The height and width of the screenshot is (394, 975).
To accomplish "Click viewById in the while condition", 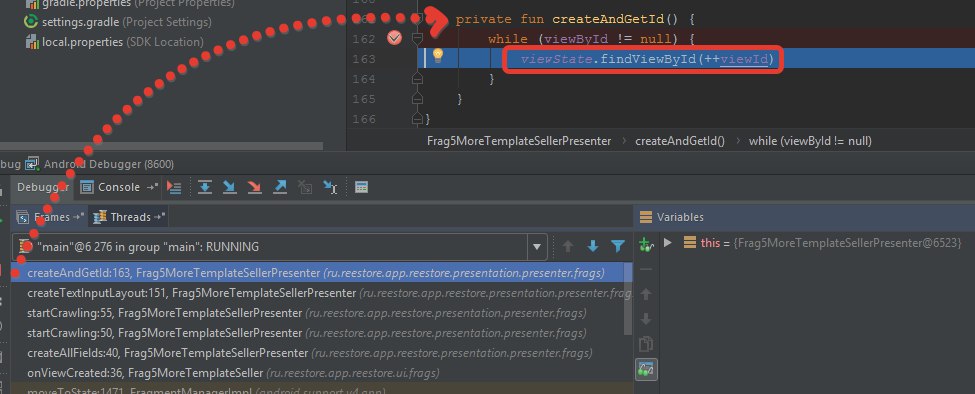I will 576,39.
